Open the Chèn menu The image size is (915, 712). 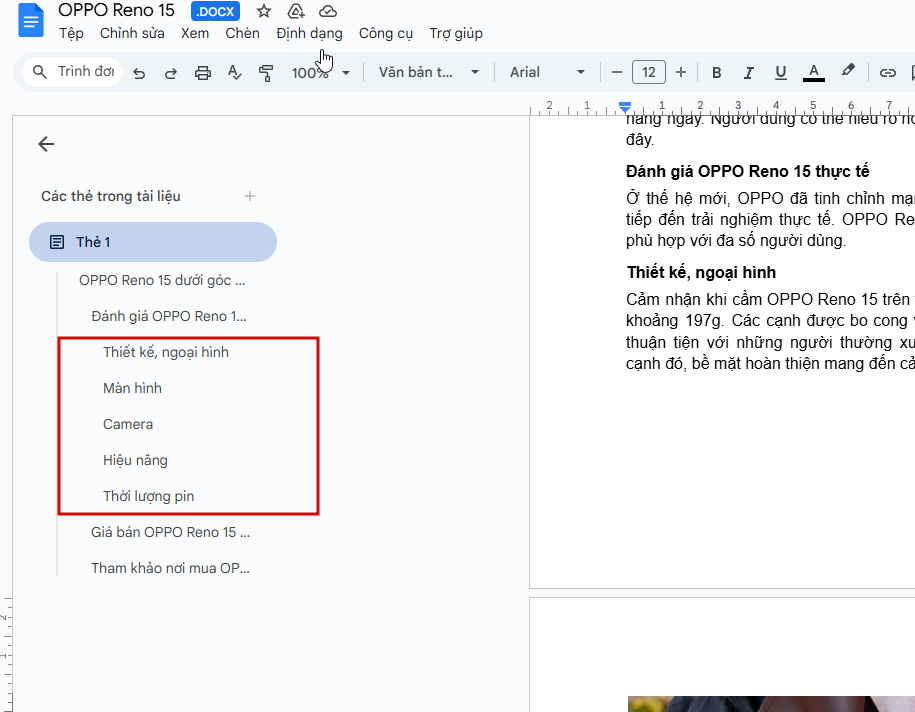click(x=242, y=33)
